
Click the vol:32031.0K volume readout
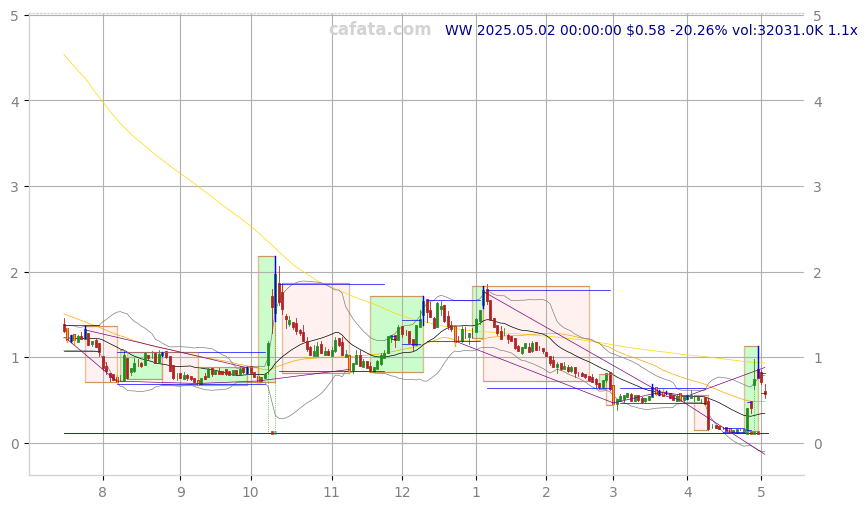click(778, 30)
